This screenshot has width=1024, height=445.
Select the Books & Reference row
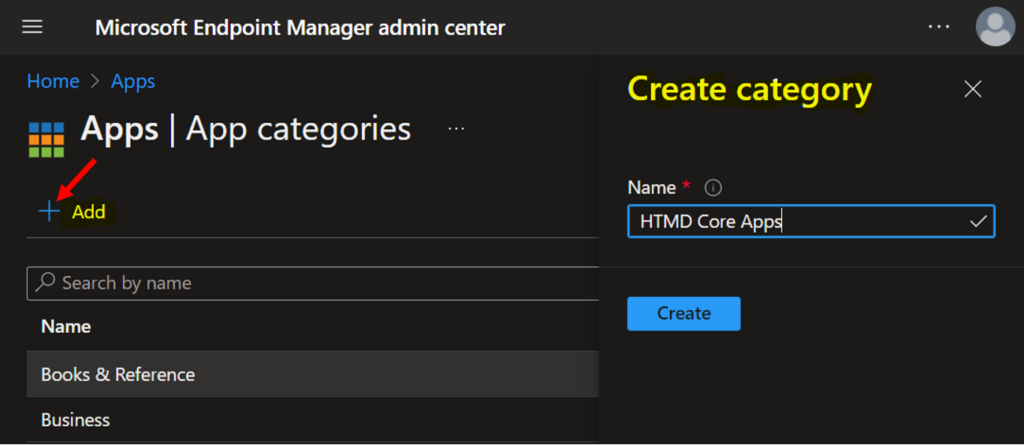pyautogui.click(x=313, y=374)
